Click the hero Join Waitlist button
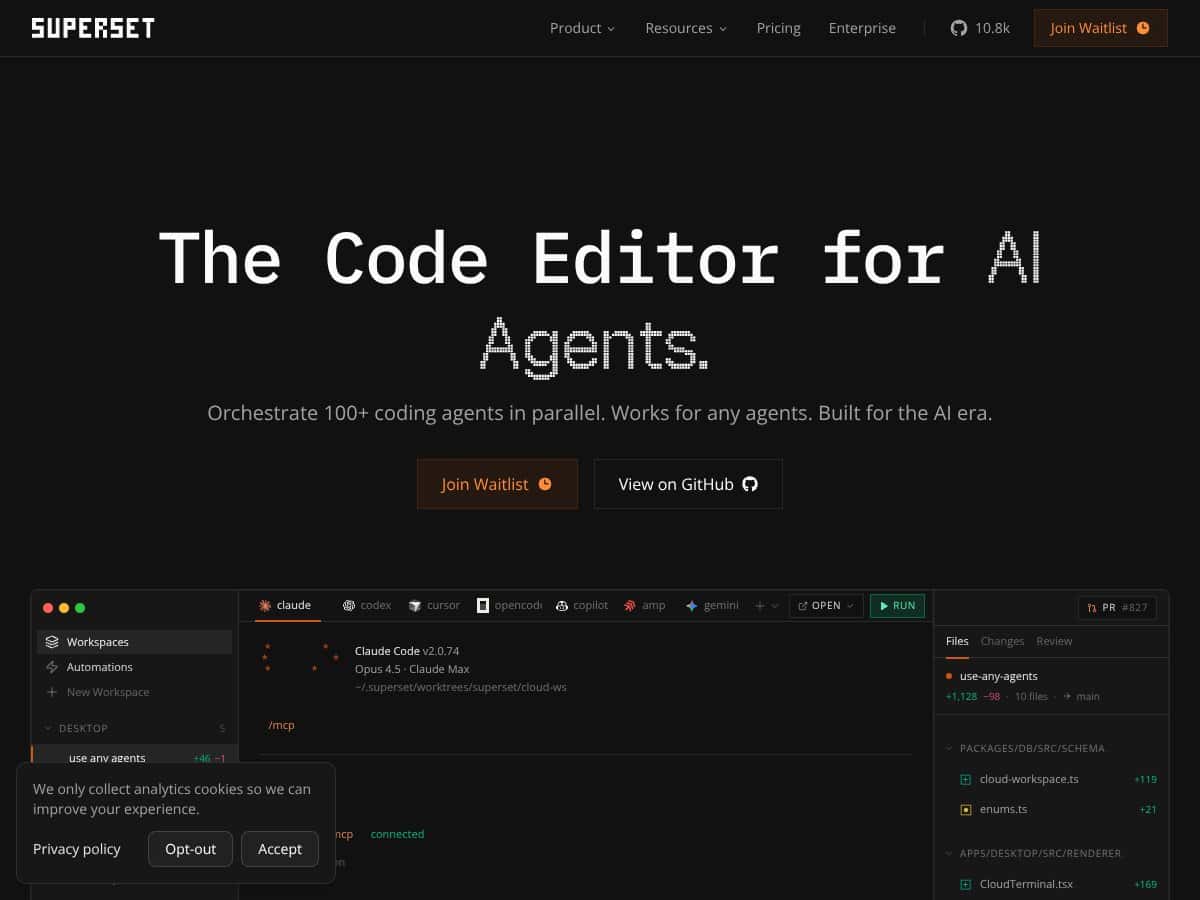1200x900 pixels. click(497, 484)
